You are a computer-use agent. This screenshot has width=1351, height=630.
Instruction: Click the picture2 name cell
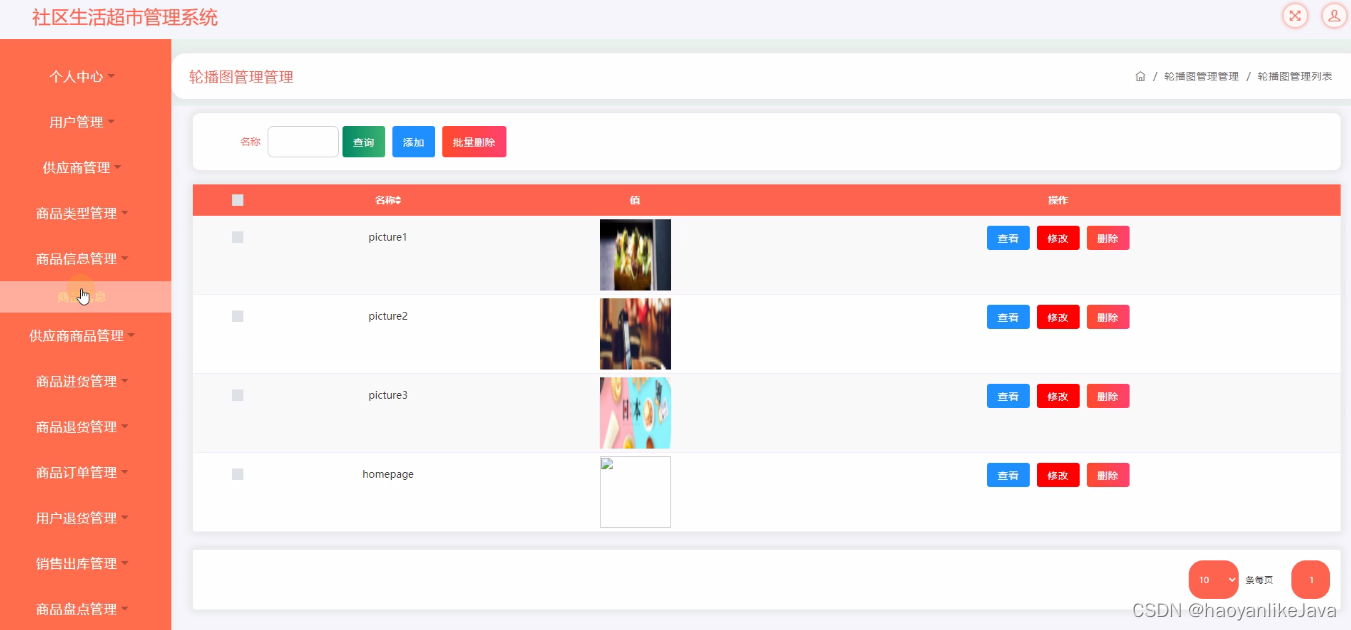[388, 316]
